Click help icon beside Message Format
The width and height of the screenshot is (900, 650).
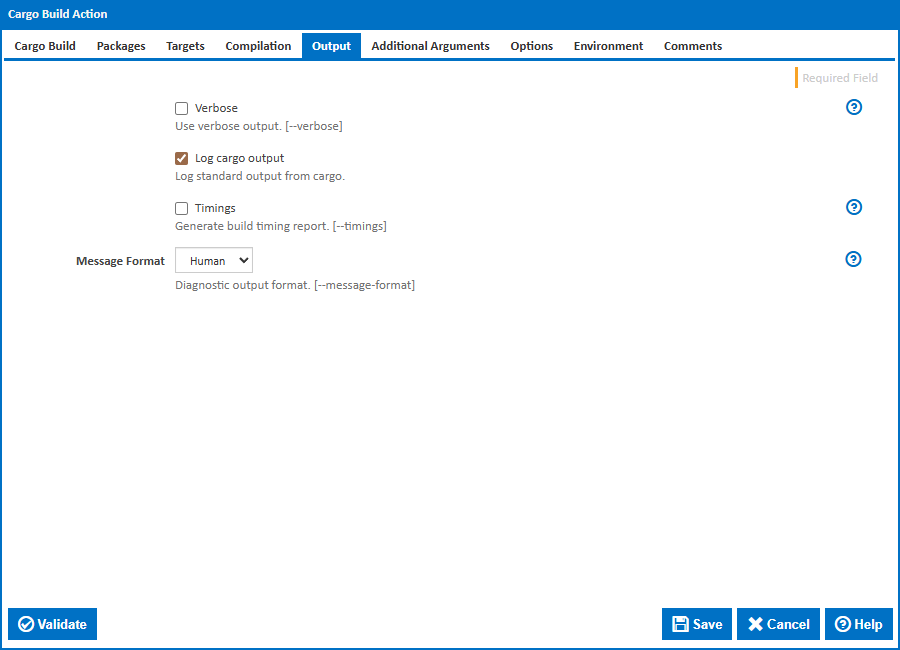(854, 259)
